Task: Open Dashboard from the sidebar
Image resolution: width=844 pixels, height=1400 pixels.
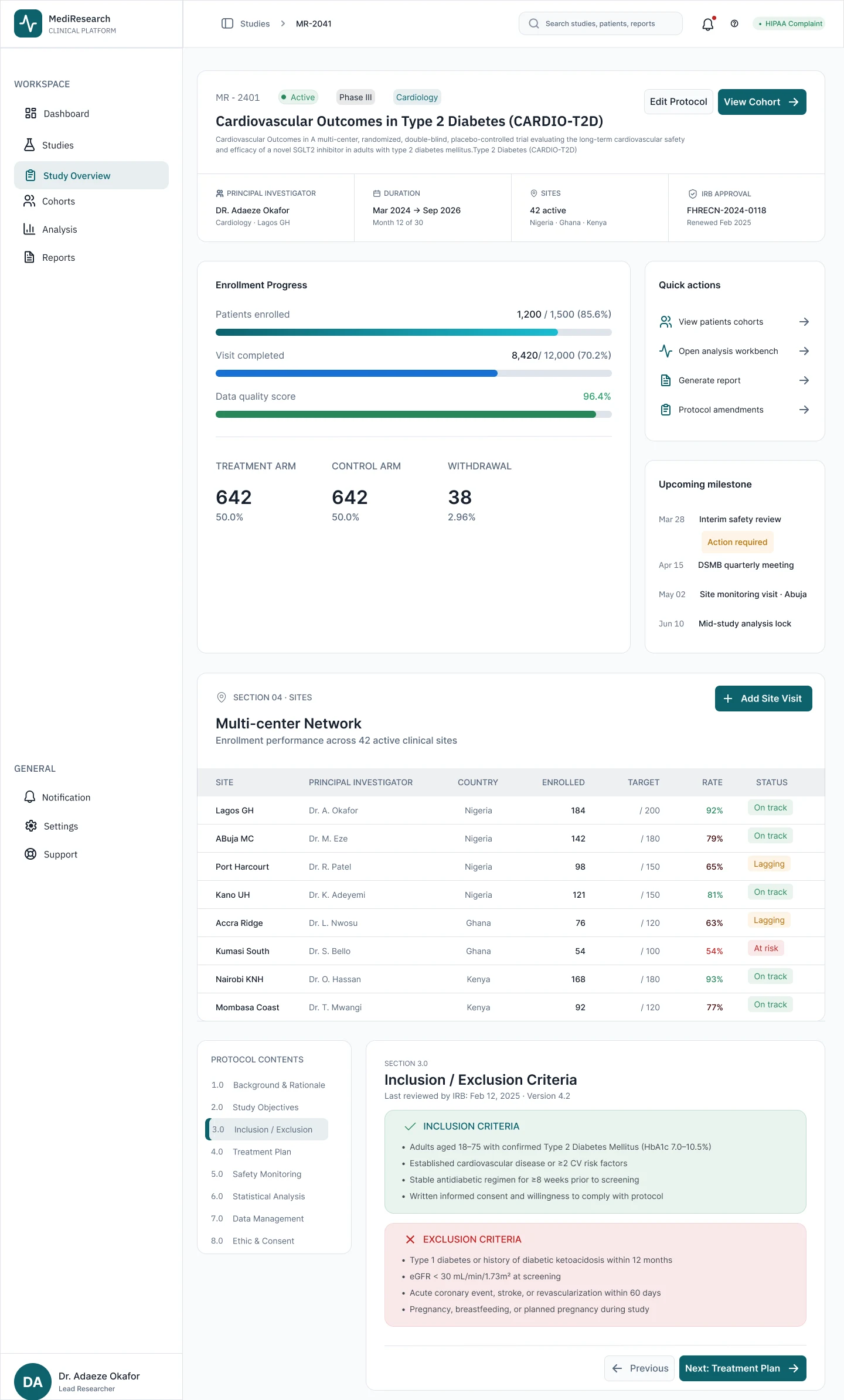Action: (x=66, y=114)
